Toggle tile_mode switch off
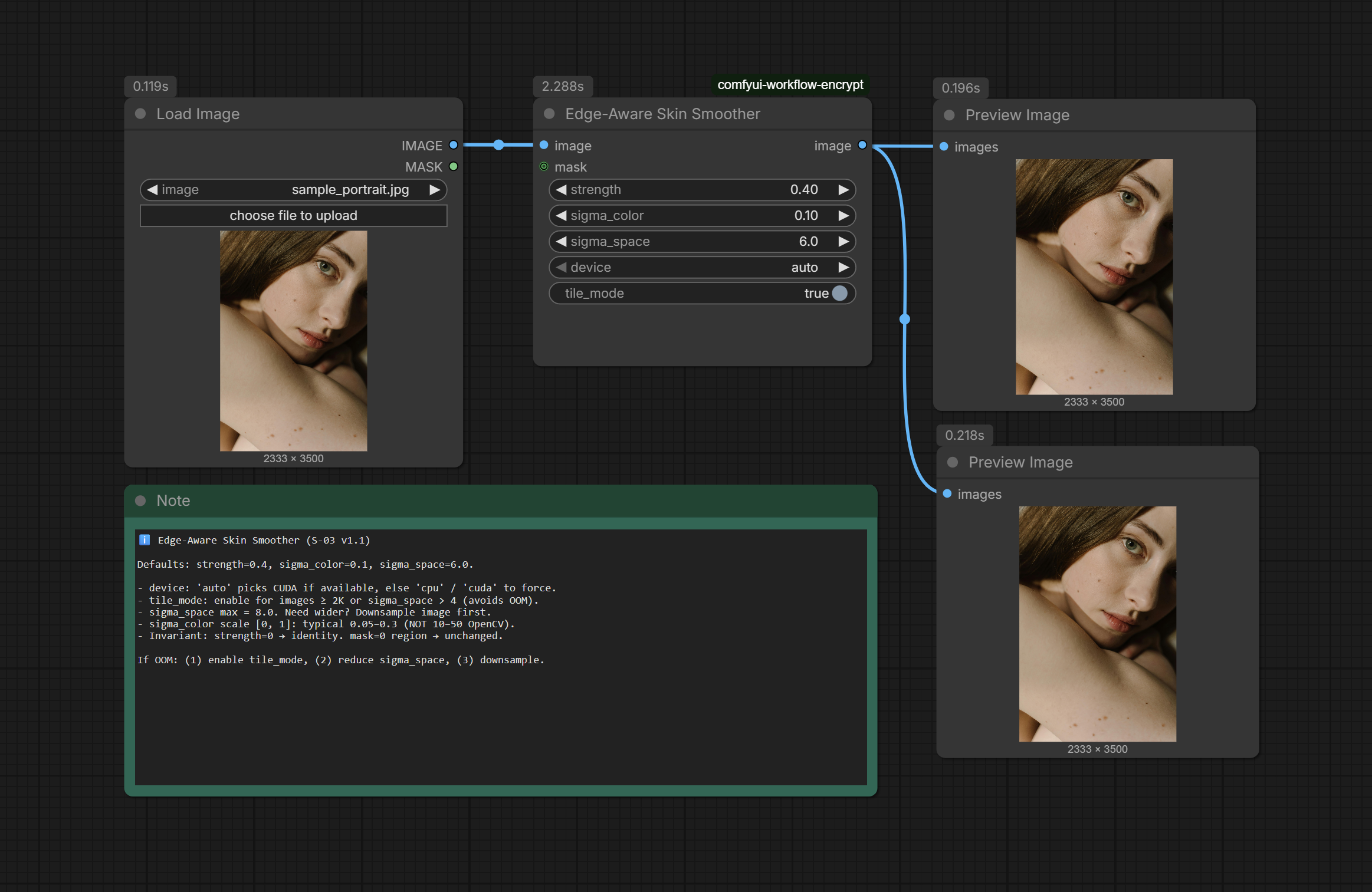1372x892 pixels. click(x=840, y=293)
